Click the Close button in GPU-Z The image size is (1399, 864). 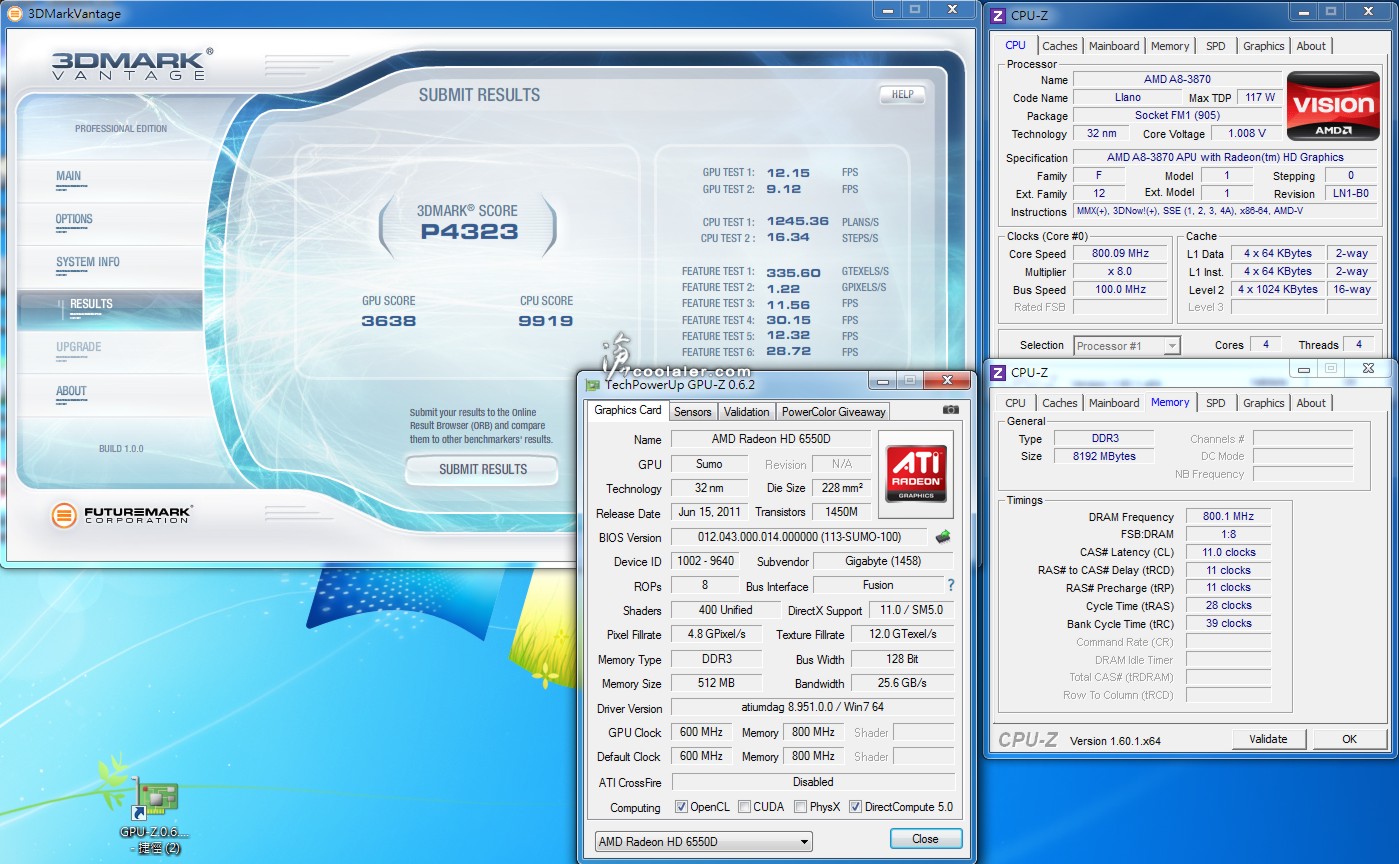(925, 839)
